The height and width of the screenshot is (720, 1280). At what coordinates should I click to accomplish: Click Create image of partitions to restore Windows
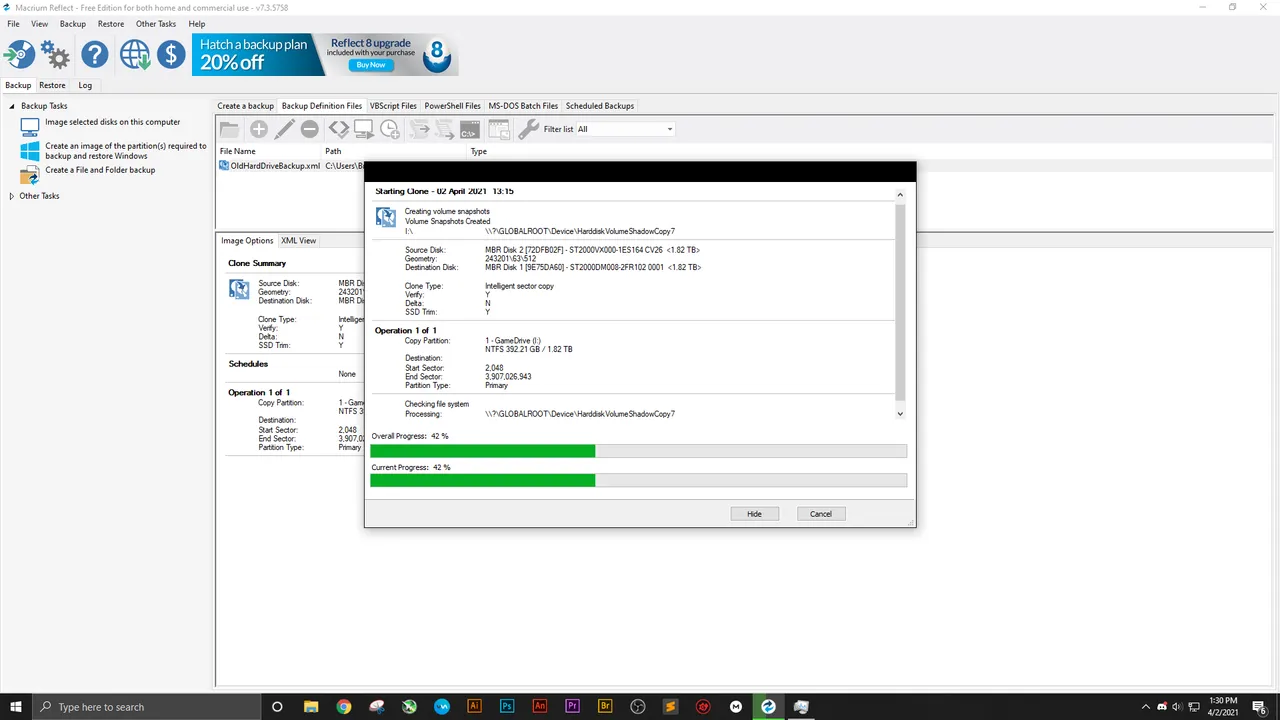tap(126, 151)
